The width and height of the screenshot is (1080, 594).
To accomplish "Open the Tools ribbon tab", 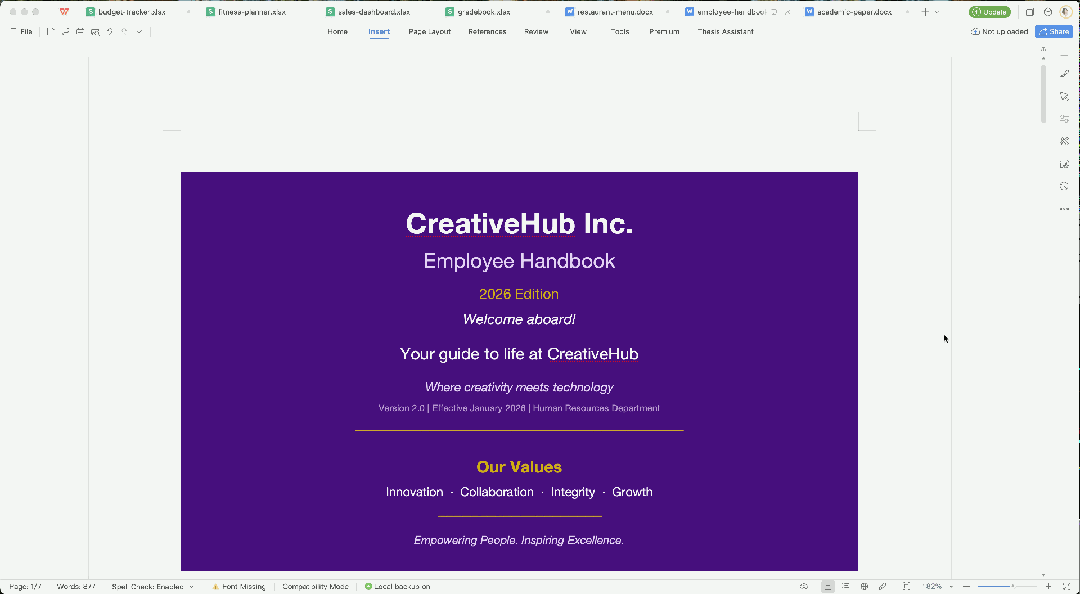I will [619, 32].
